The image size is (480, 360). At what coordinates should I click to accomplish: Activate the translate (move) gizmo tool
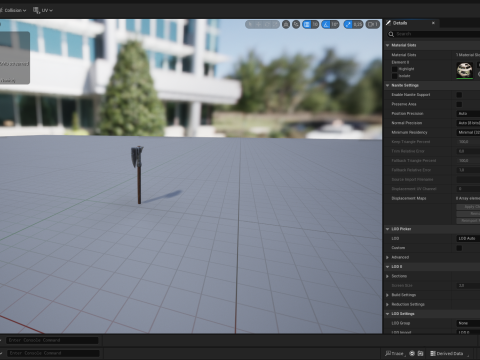pyautogui.click(x=258, y=24)
